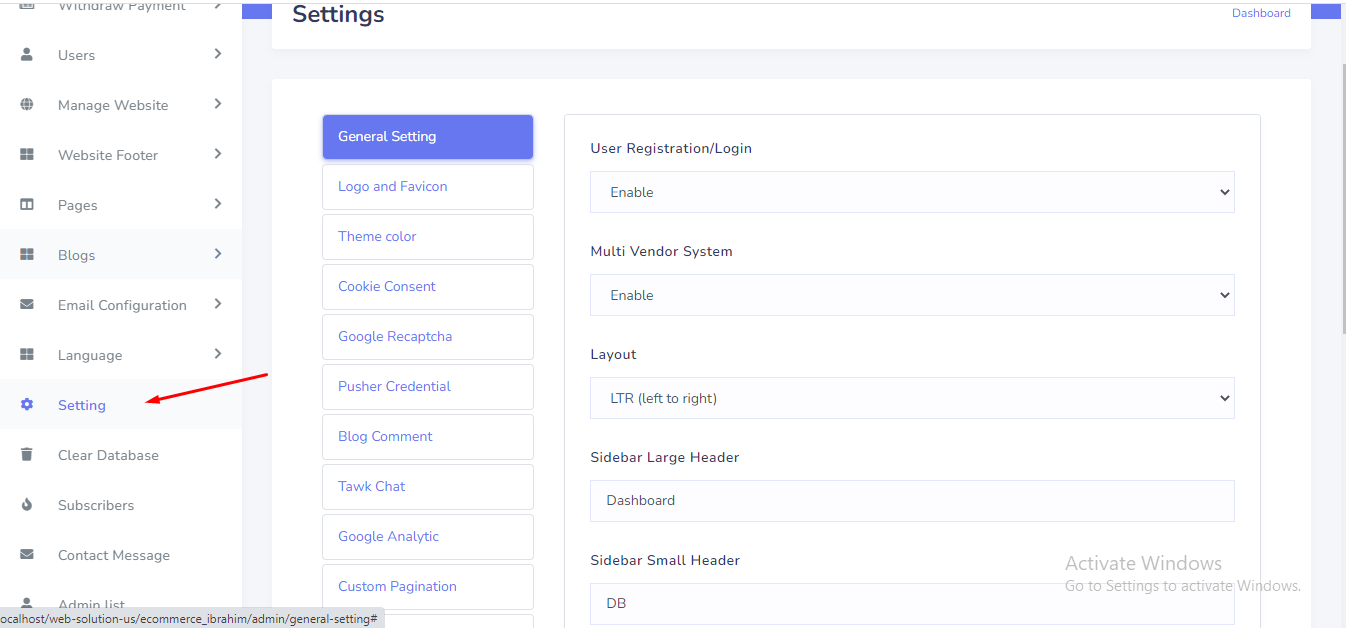1346x628 pixels.
Task: Click the Sidebar Large Header input field
Action: pos(911,501)
